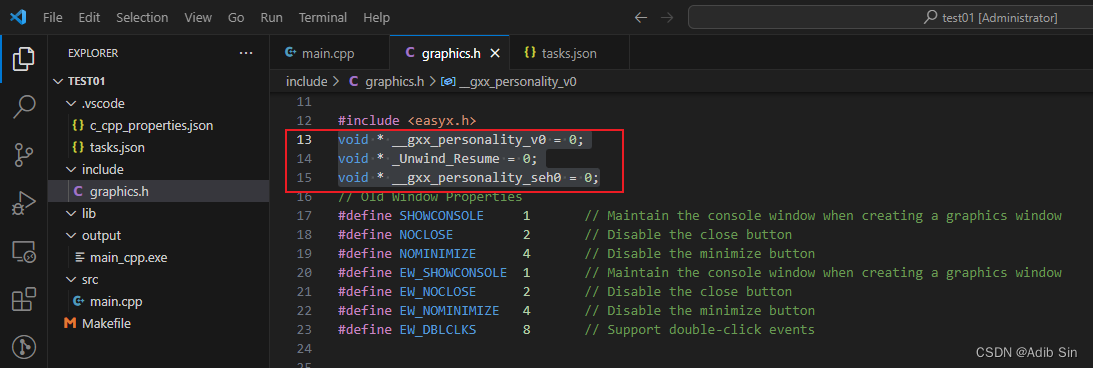Click the search magnifier in command center
This screenshot has height=368, width=1093.
pyautogui.click(x=931, y=17)
